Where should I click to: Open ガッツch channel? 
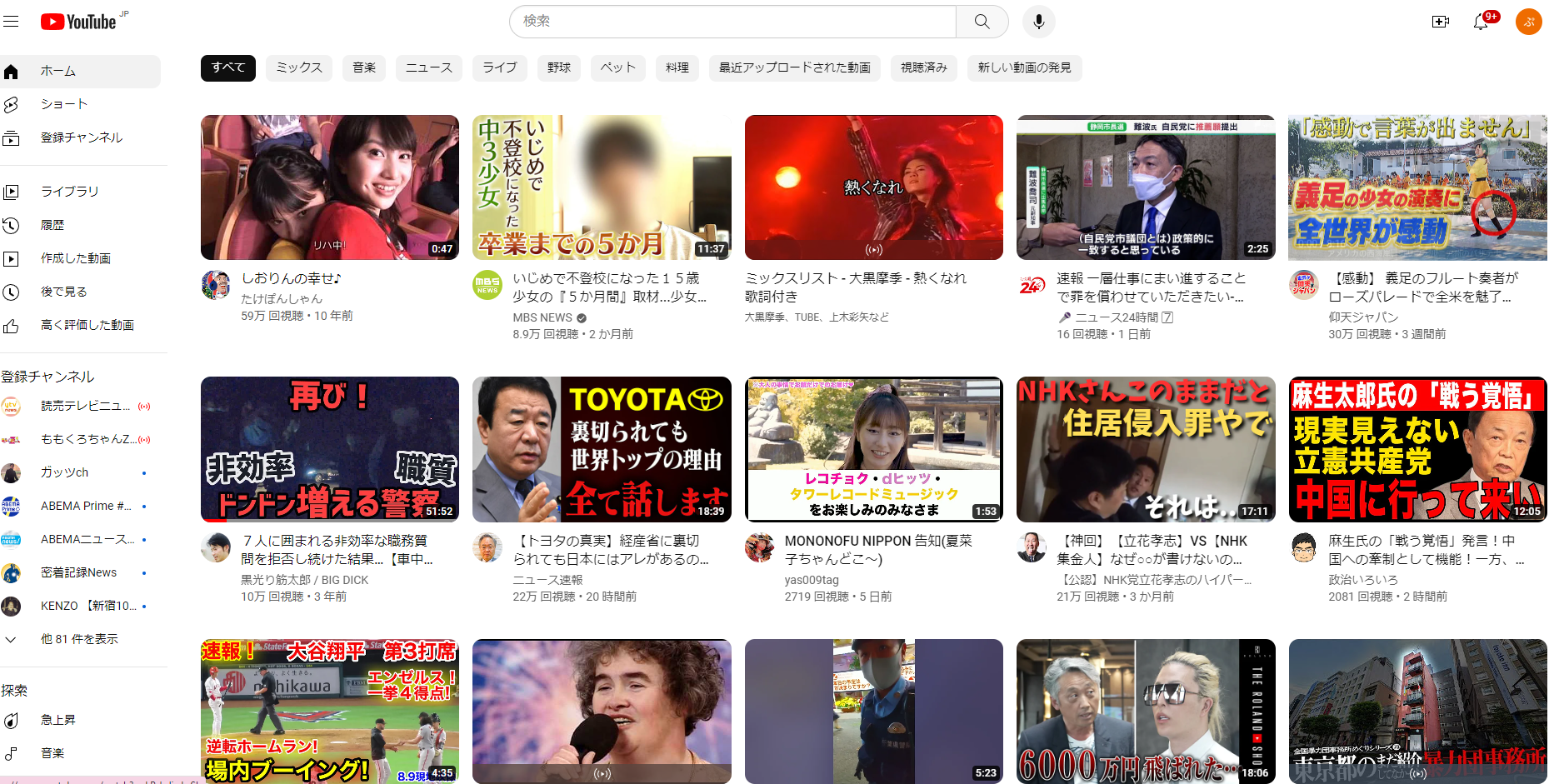[x=80, y=473]
